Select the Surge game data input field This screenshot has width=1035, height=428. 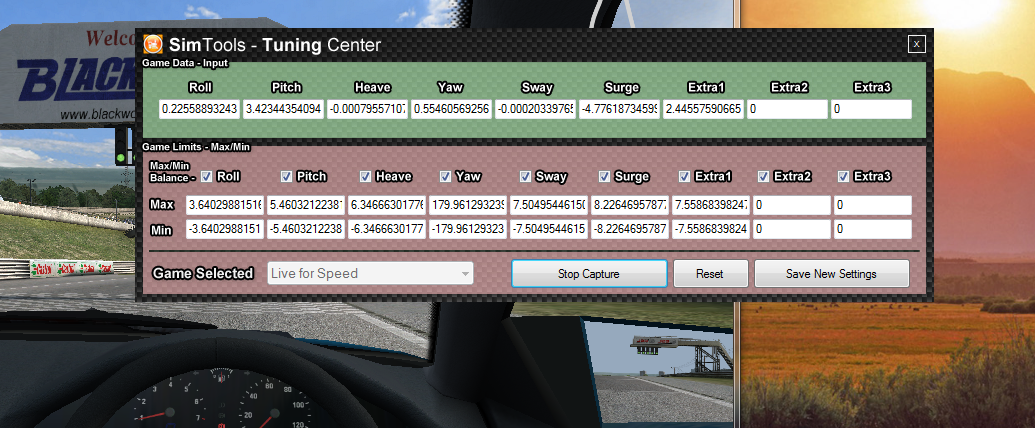(619, 110)
